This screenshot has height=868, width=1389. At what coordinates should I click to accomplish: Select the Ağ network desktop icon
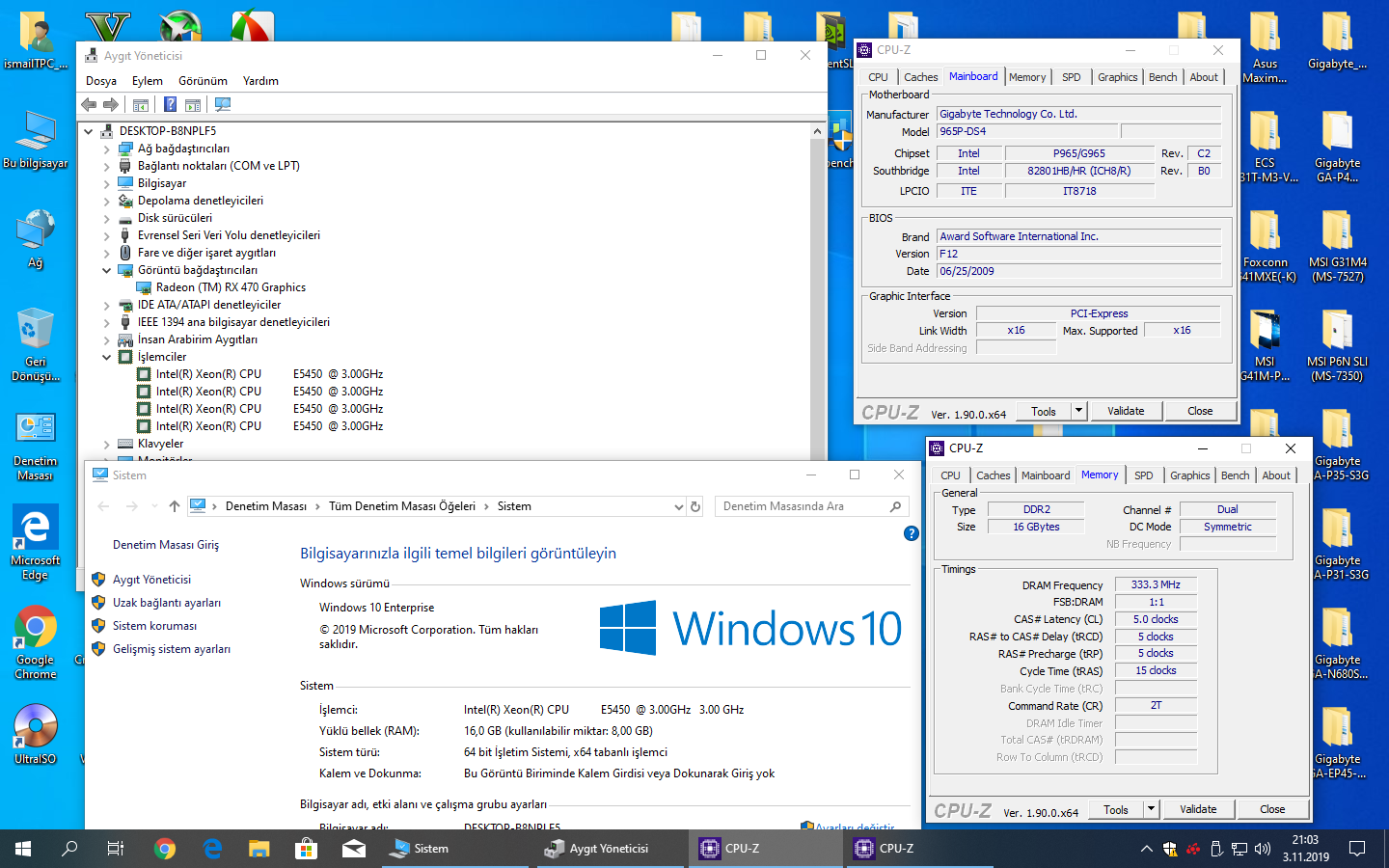[36, 238]
